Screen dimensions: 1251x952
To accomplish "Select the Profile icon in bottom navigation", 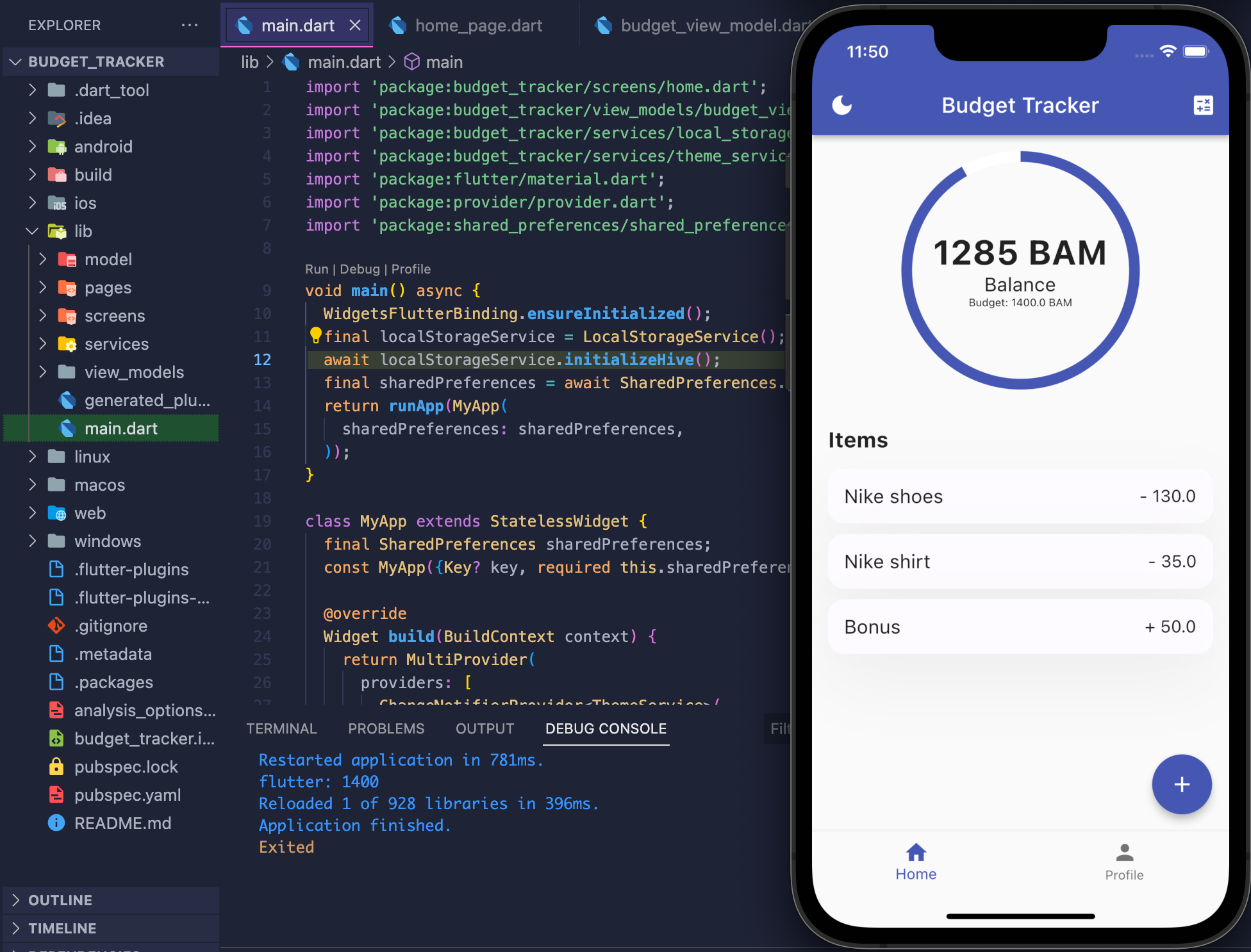I will 1123,851.
